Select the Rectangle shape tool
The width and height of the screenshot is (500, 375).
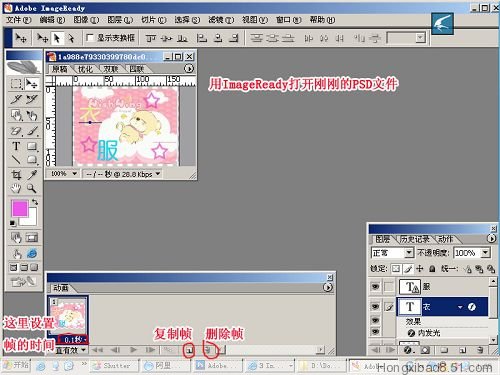tap(32, 146)
